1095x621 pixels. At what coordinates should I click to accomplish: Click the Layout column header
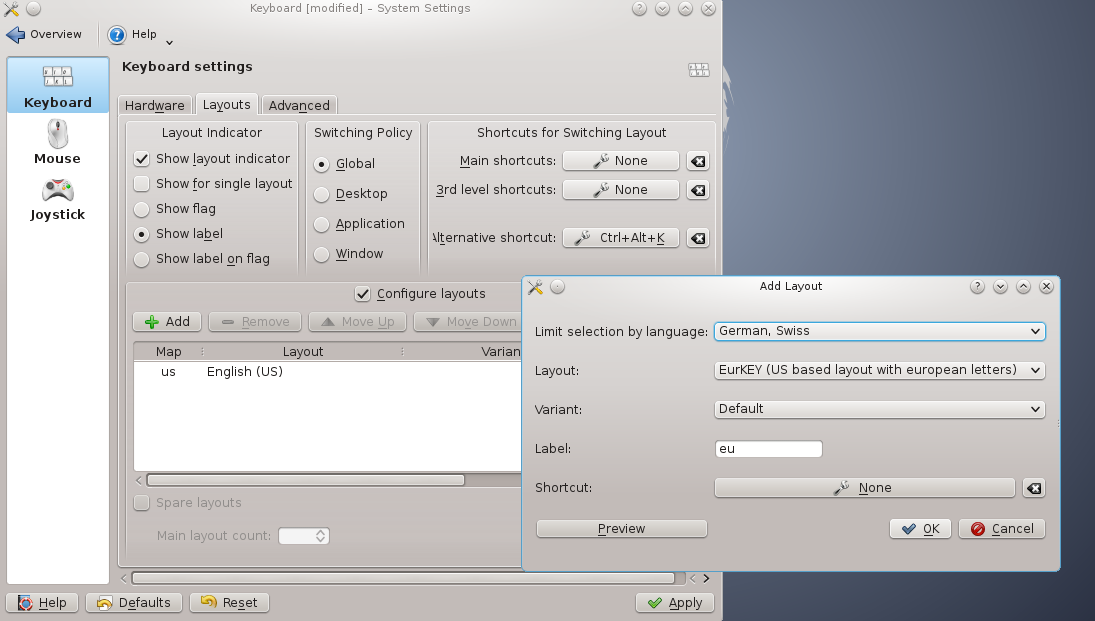click(302, 351)
